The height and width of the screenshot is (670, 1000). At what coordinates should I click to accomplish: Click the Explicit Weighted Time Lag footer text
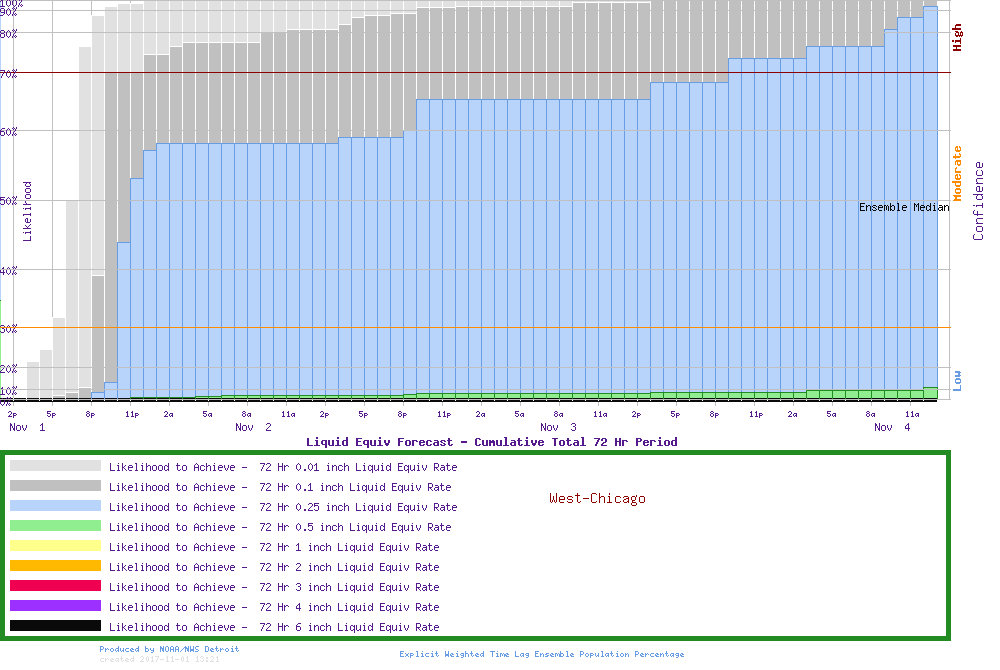tap(542, 654)
